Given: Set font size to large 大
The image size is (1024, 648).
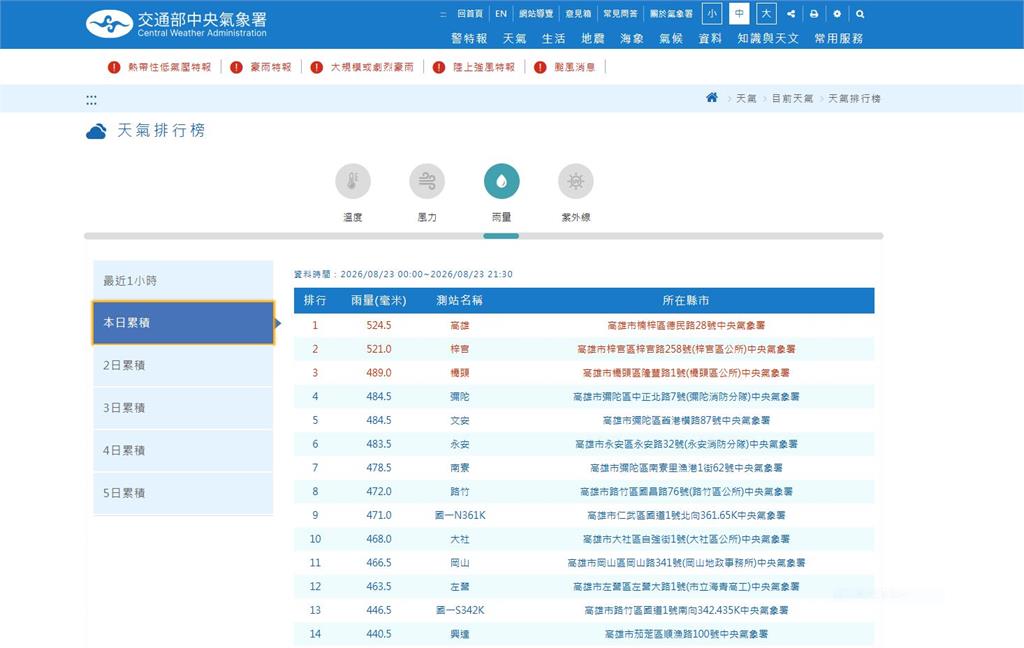Looking at the screenshot, I should click(766, 14).
